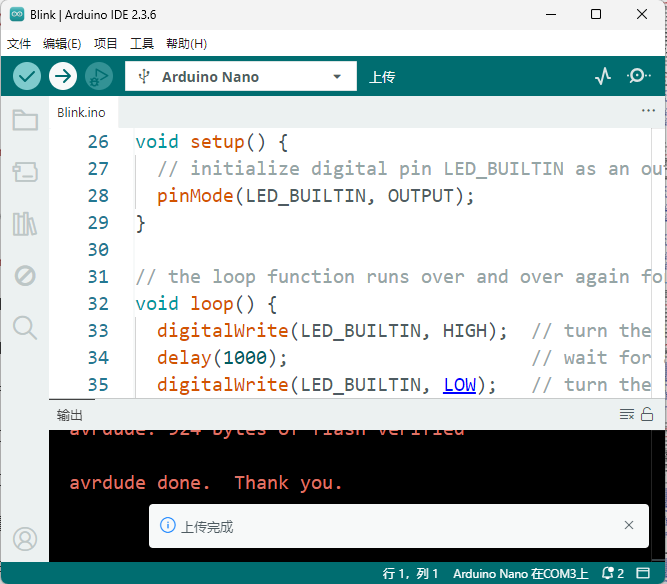Open the Arduino Nano board dropdown
The image size is (667, 584).
click(241, 77)
